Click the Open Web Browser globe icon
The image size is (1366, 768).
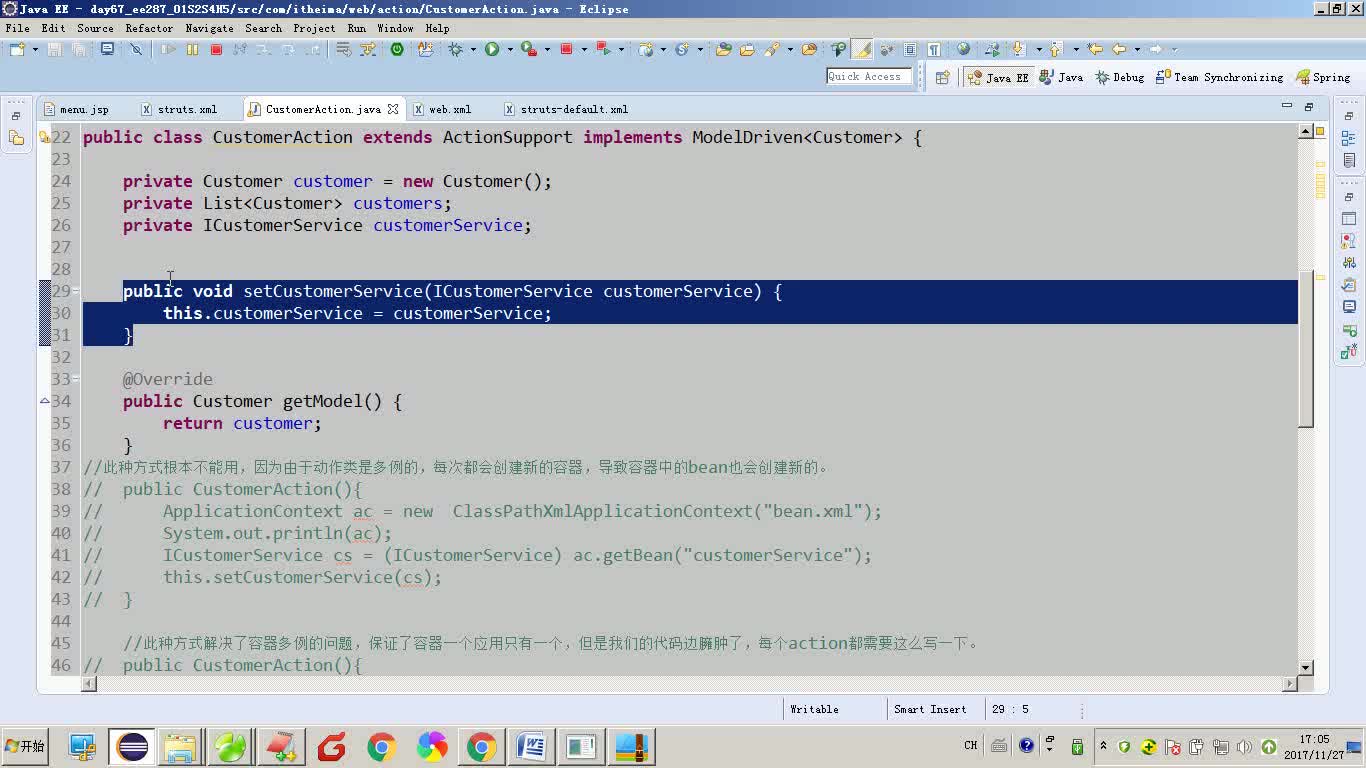(963, 49)
